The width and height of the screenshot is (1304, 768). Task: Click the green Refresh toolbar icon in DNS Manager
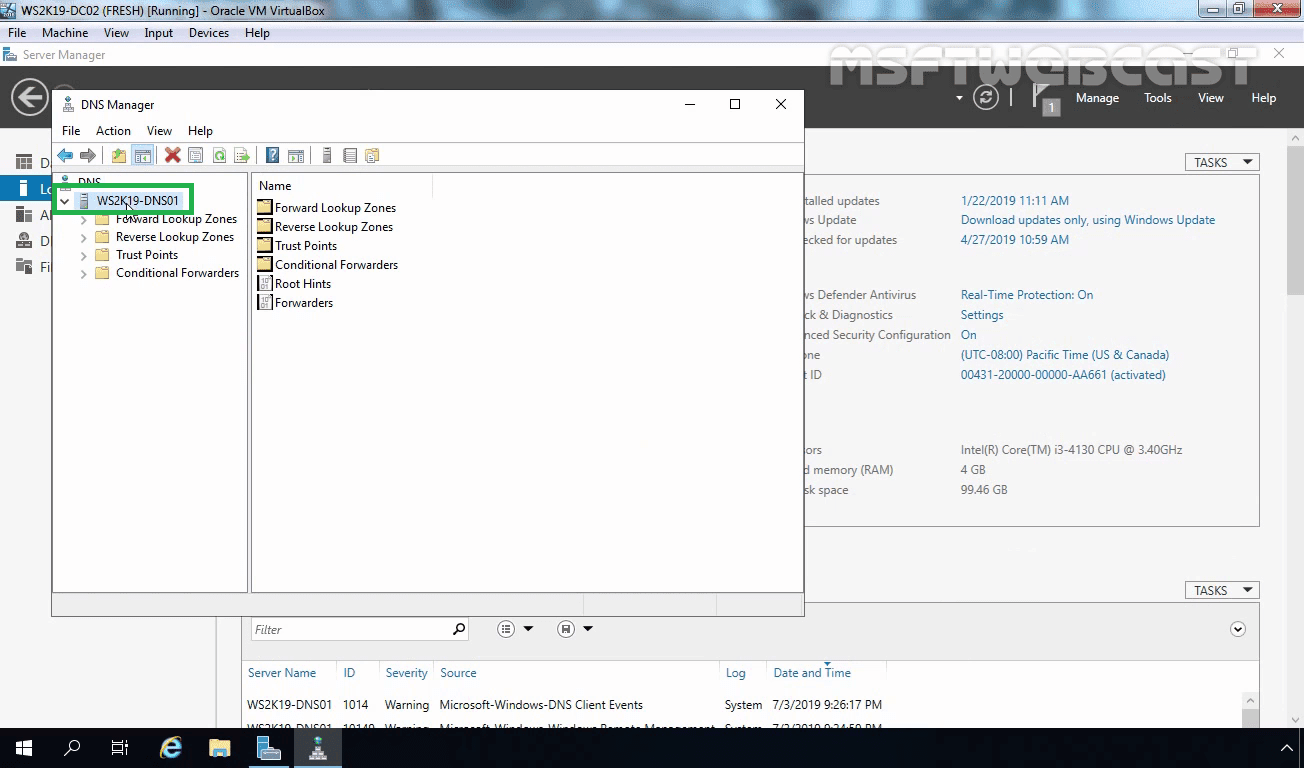[x=219, y=155]
